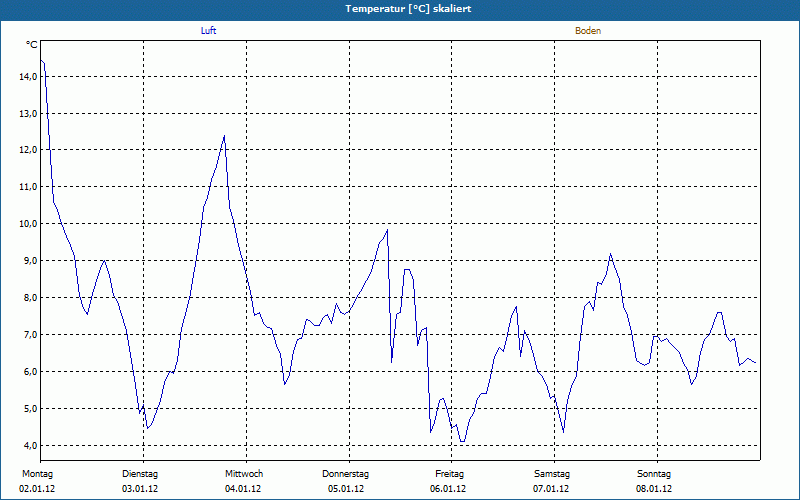The height and width of the screenshot is (500, 800).
Task: Click the Samstag day label
Action: [x=552, y=474]
